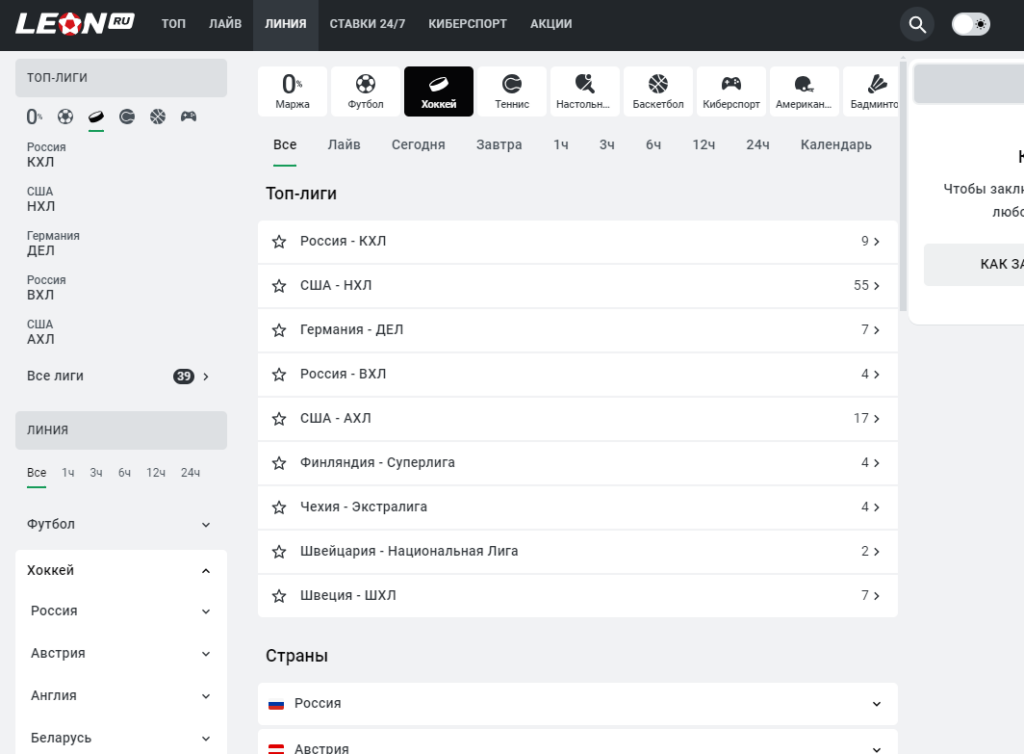Screen dimensions: 1024x754
Task: Open the АКЦИИ navigation item
Action: click(x=551, y=24)
